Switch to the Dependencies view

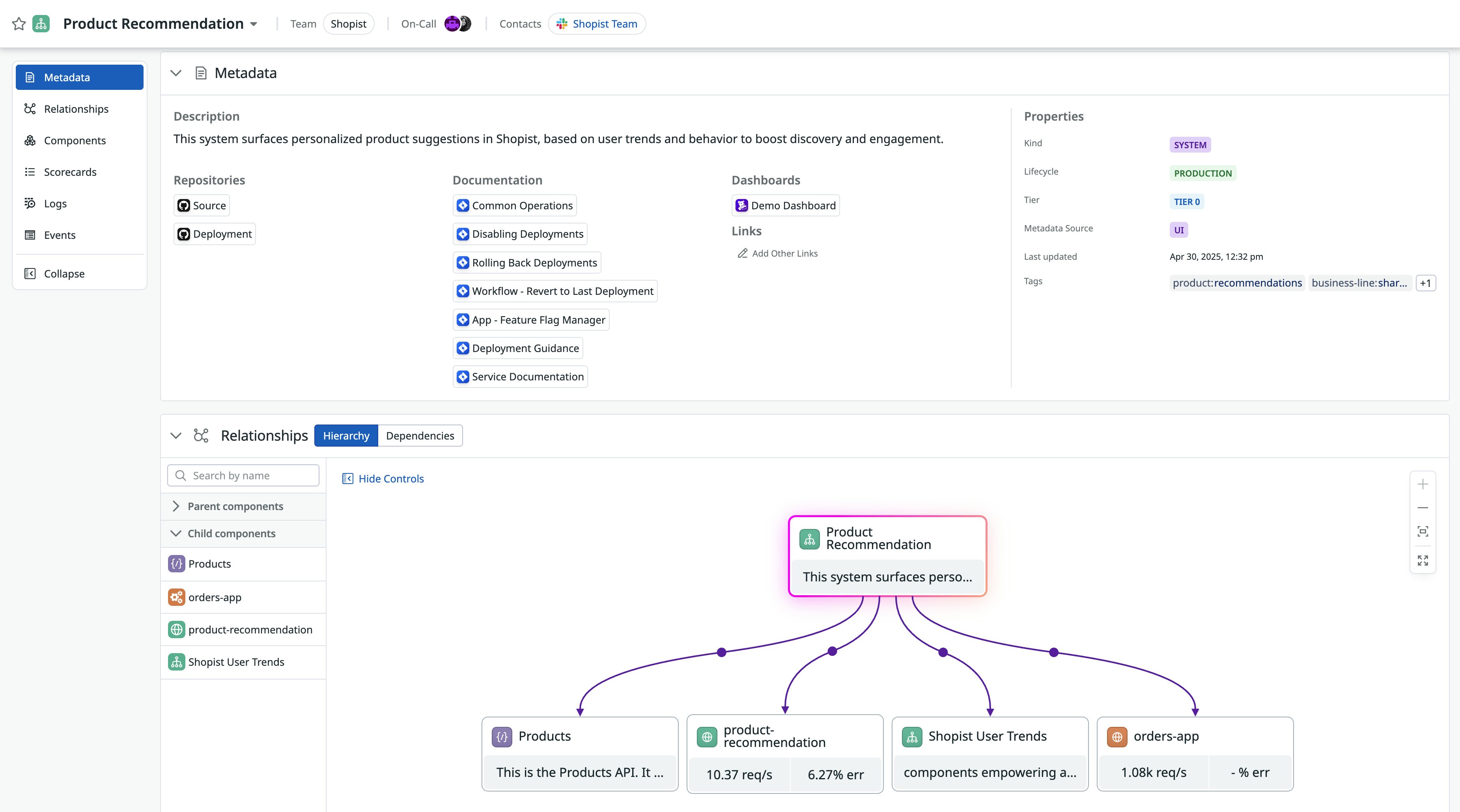tap(420, 436)
